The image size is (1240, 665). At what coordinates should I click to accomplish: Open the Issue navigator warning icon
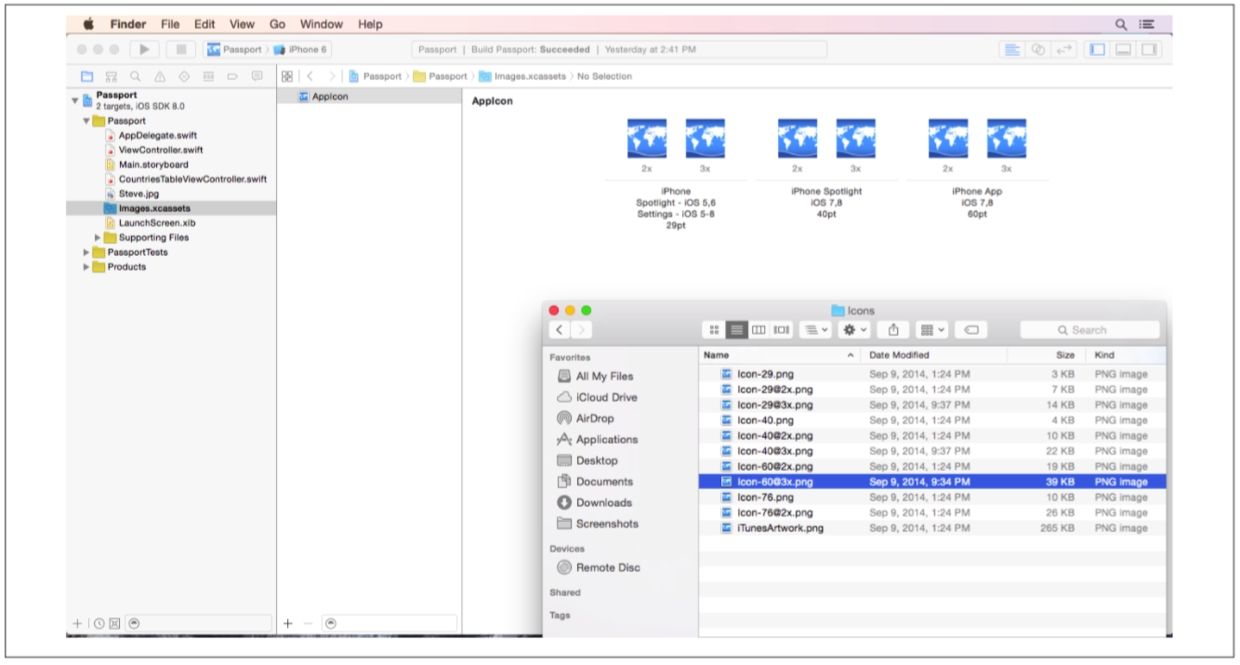(x=159, y=76)
